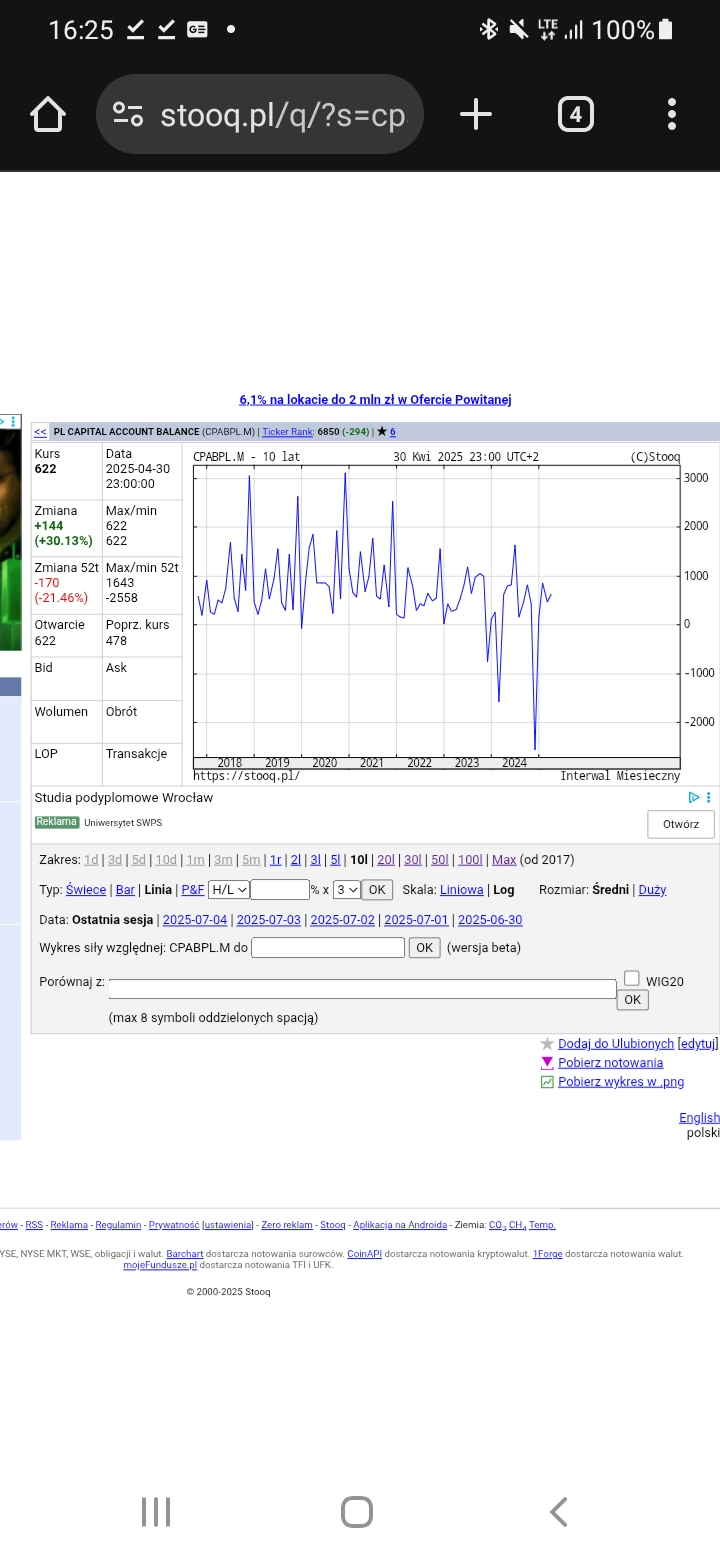Image resolution: width=720 pixels, height=1560 pixels.
Task: Open session date 2025-06-30
Action: [490, 920]
